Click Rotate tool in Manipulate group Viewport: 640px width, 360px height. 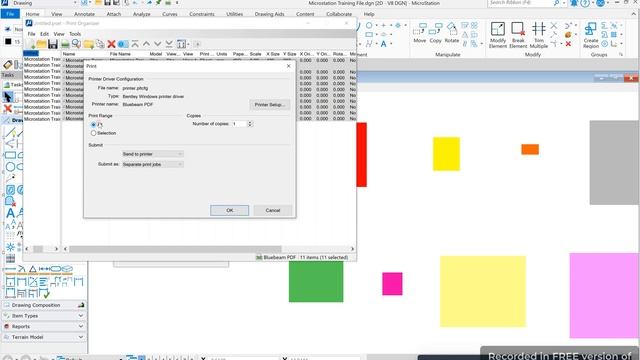(451, 33)
